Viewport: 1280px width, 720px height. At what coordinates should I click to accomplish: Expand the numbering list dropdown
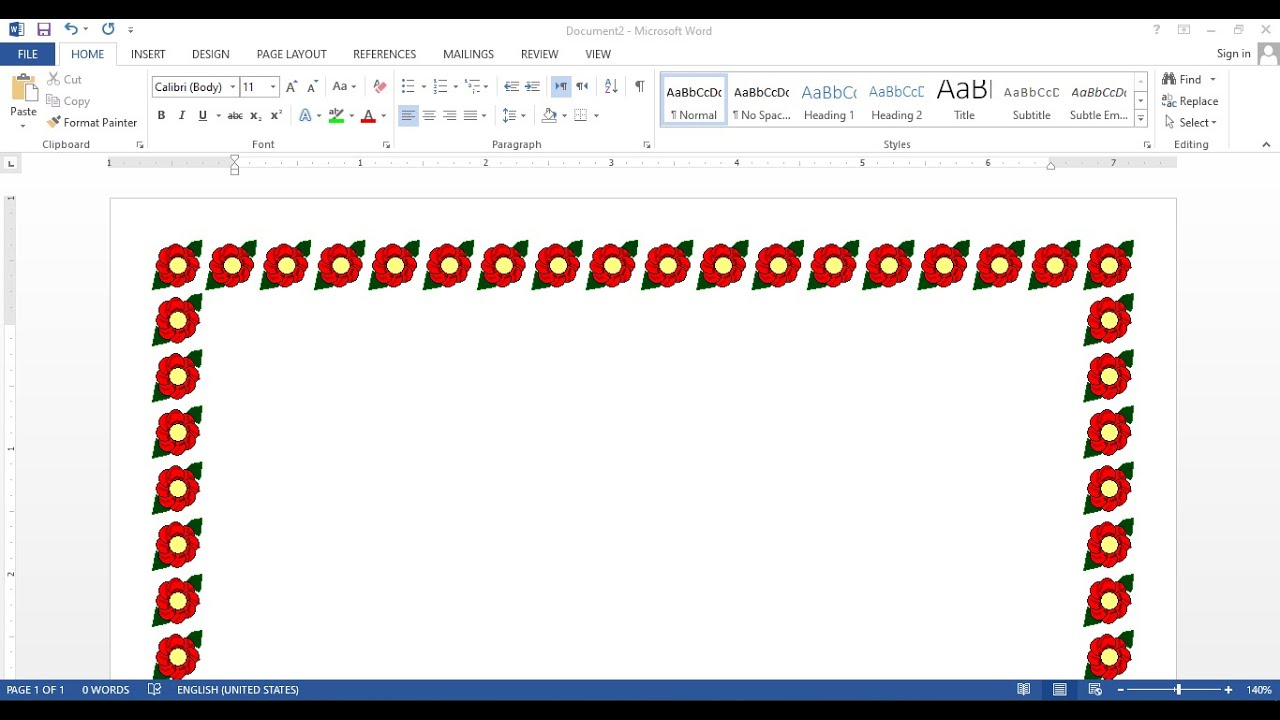tap(456, 87)
